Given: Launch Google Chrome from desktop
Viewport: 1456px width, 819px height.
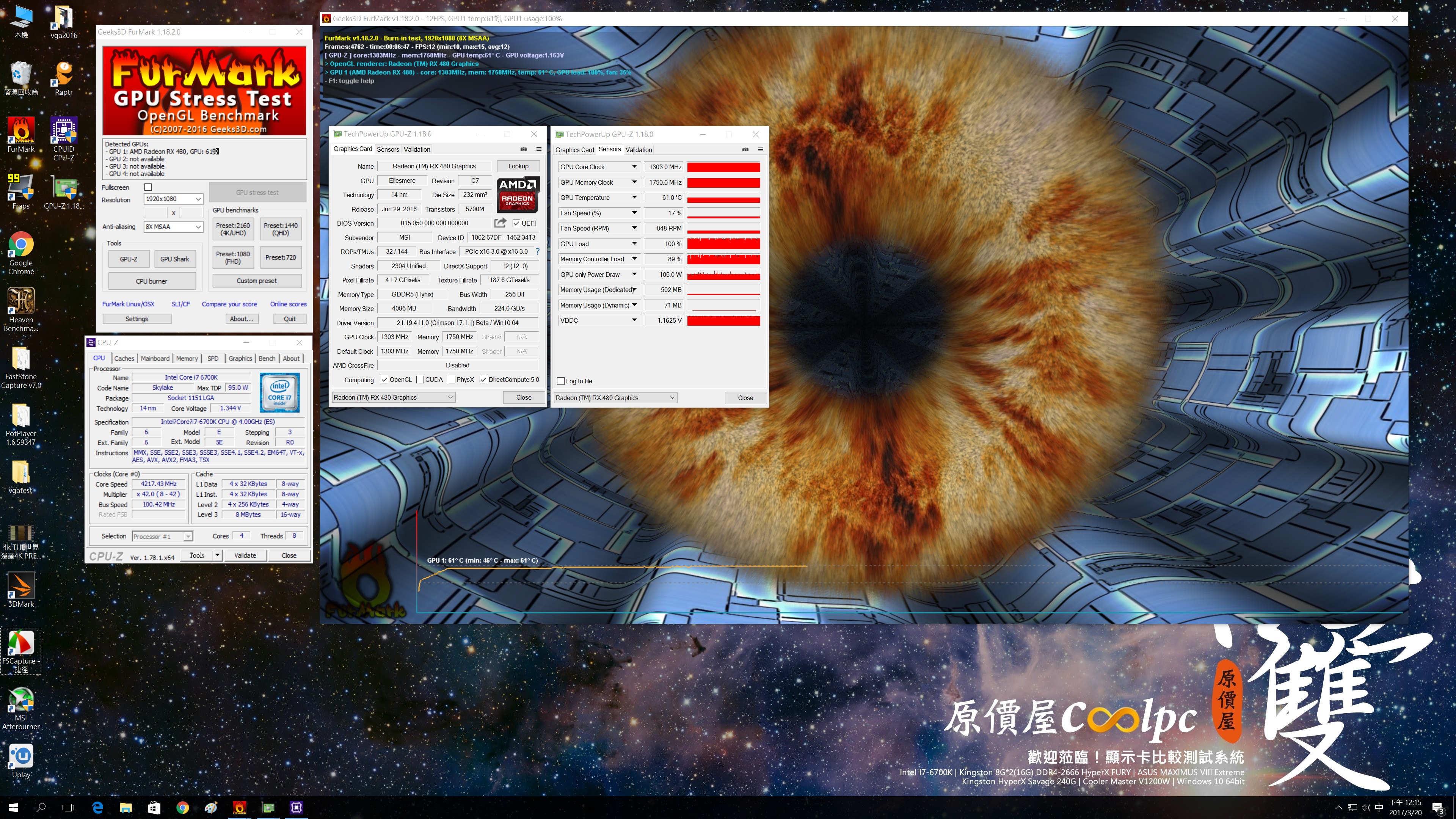Looking at the screenshot, I should pos(21,253).
